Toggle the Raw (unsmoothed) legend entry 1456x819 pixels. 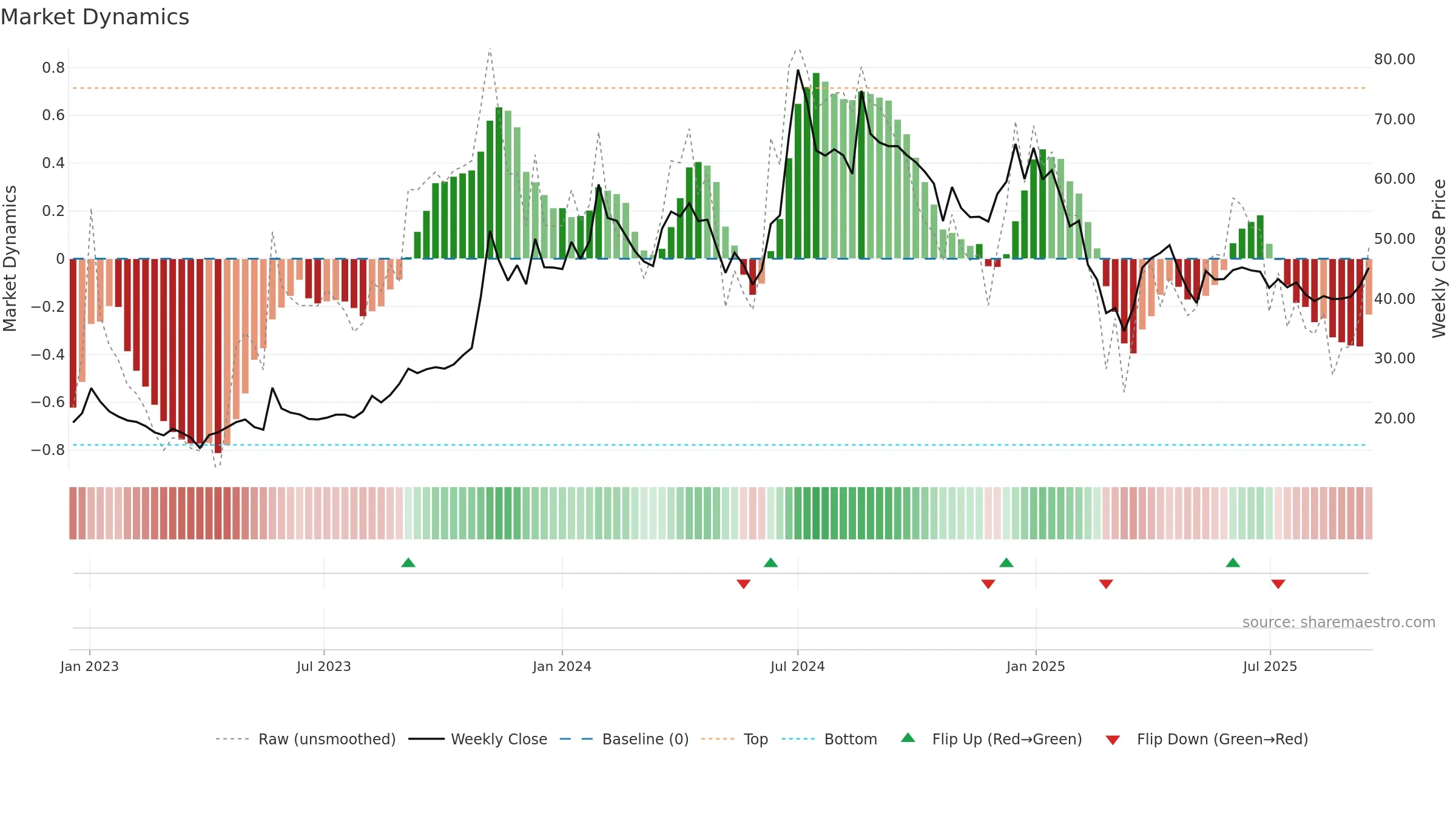pos(305,739)
